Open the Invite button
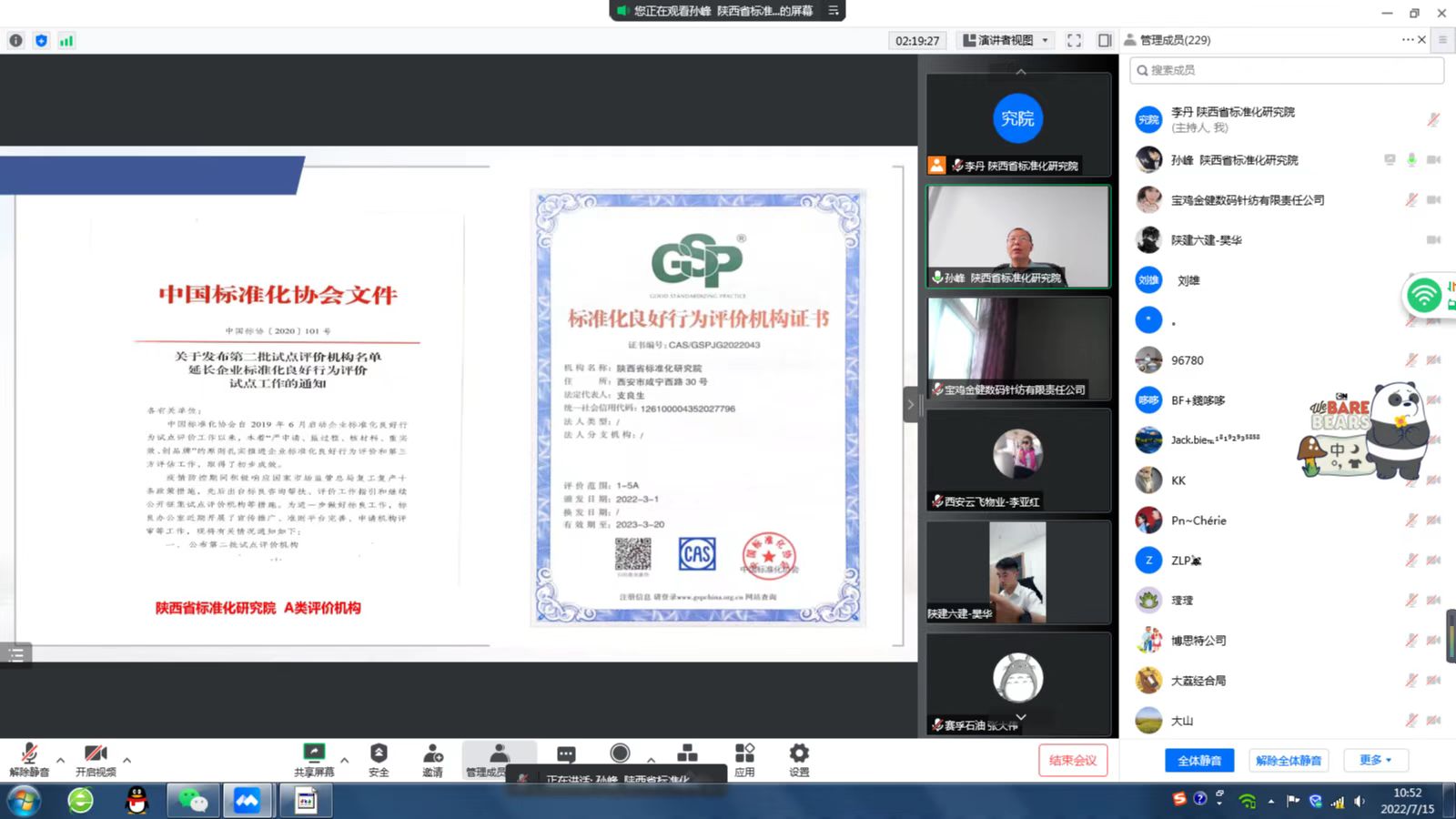The width and height of the screenshot is (1456, 819). click(x=433, y=759)
